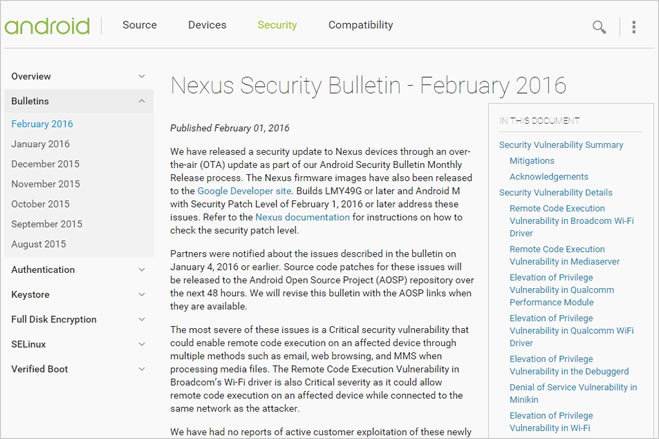Viewport: 659px width, 439px height.
Task: Follow the Google Developer site link
Action: pyautogui.click(x=244, y=191)
